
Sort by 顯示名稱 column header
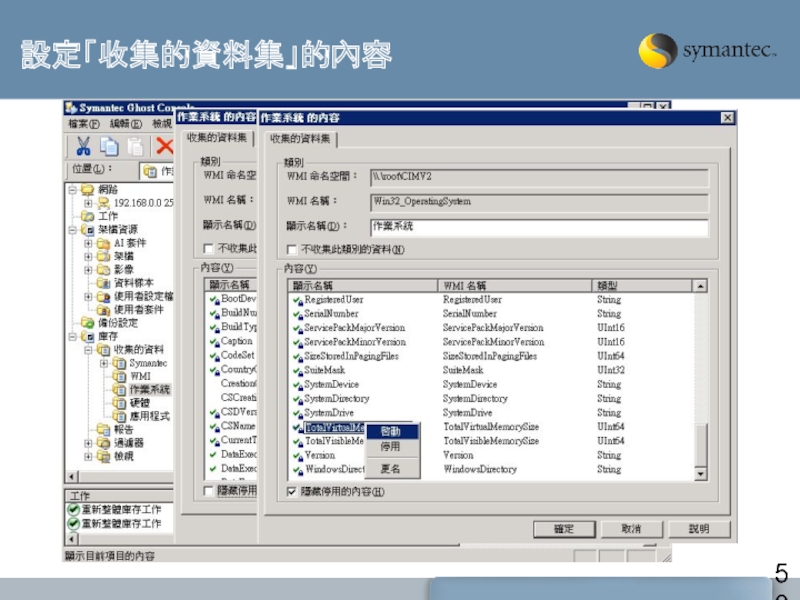363,286
